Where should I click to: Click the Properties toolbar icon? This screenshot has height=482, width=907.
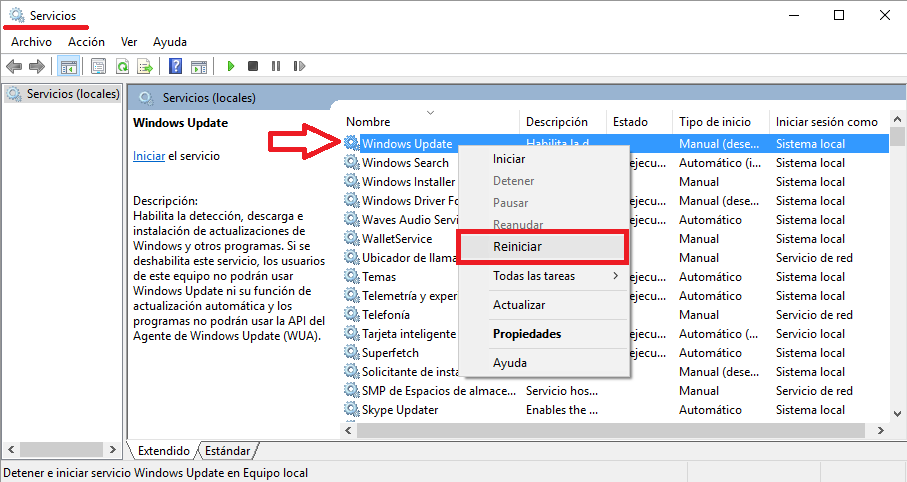point(98,67)
